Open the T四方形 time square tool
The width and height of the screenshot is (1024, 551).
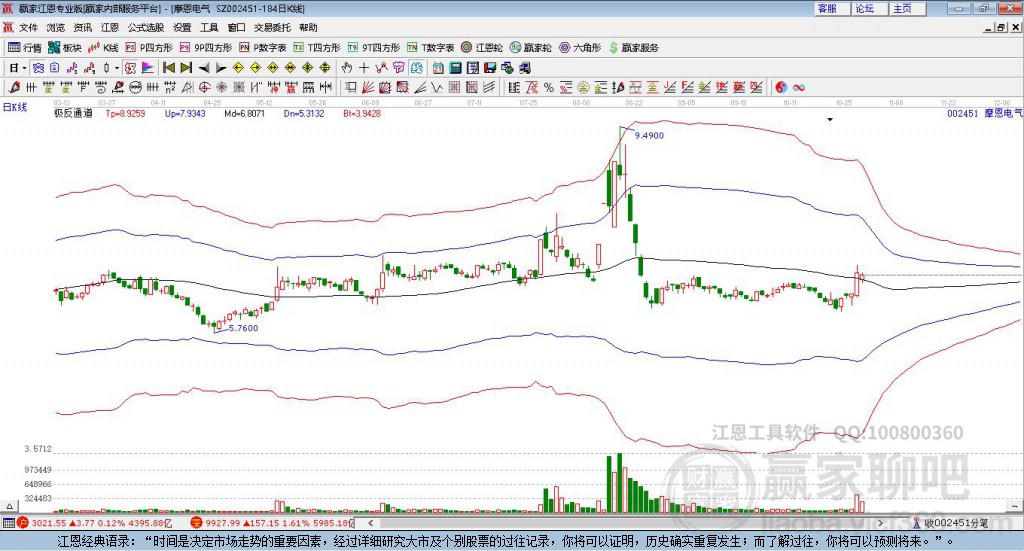317,48
